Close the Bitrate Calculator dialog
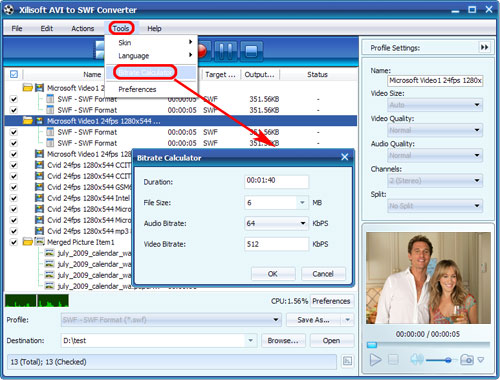Viewport: 500px width, 380px height. (x=345, y=157)
